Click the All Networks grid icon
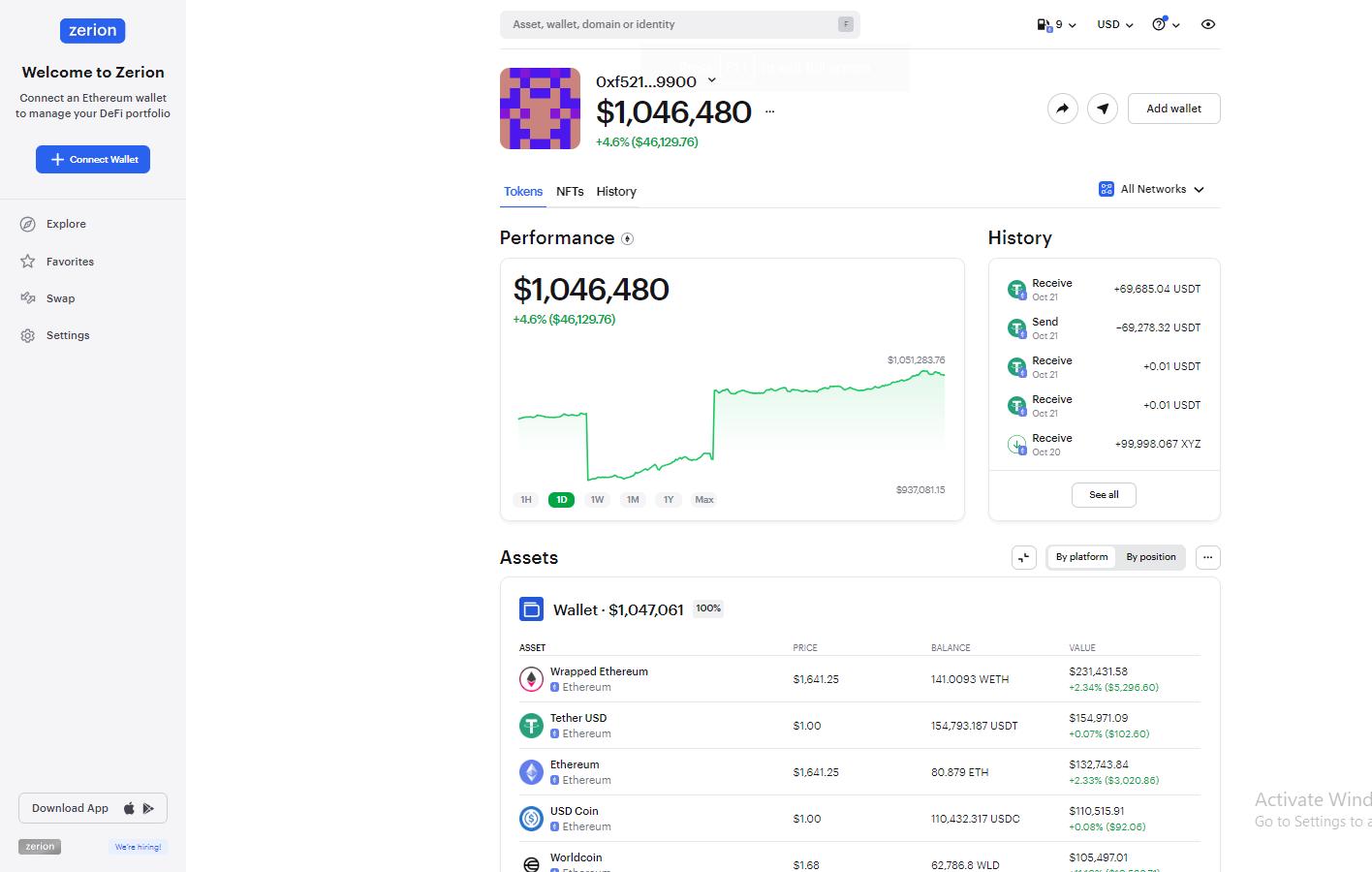The image size is (1372, 872). point(1107,189)
